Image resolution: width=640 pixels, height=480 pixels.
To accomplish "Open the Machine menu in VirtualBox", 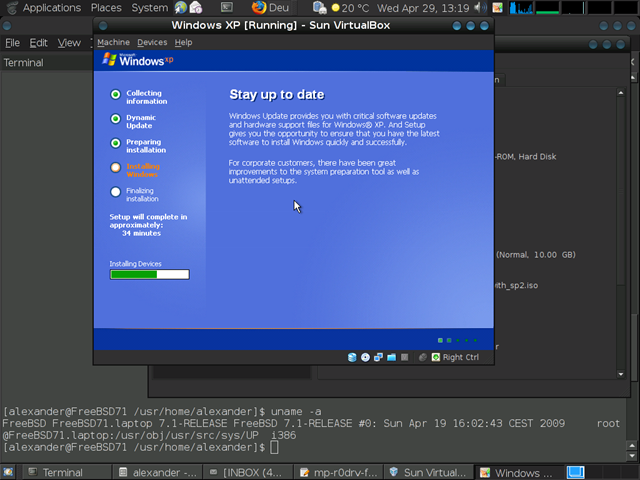I will click(113, 42).
